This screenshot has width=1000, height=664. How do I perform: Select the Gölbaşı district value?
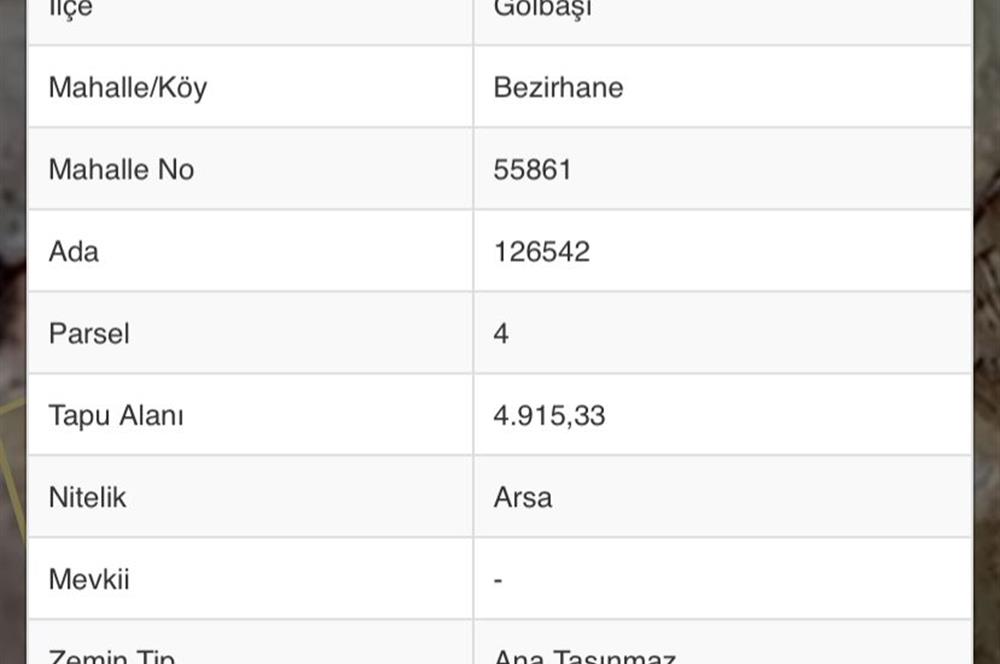pyautogui.click(x=542, y=10)
